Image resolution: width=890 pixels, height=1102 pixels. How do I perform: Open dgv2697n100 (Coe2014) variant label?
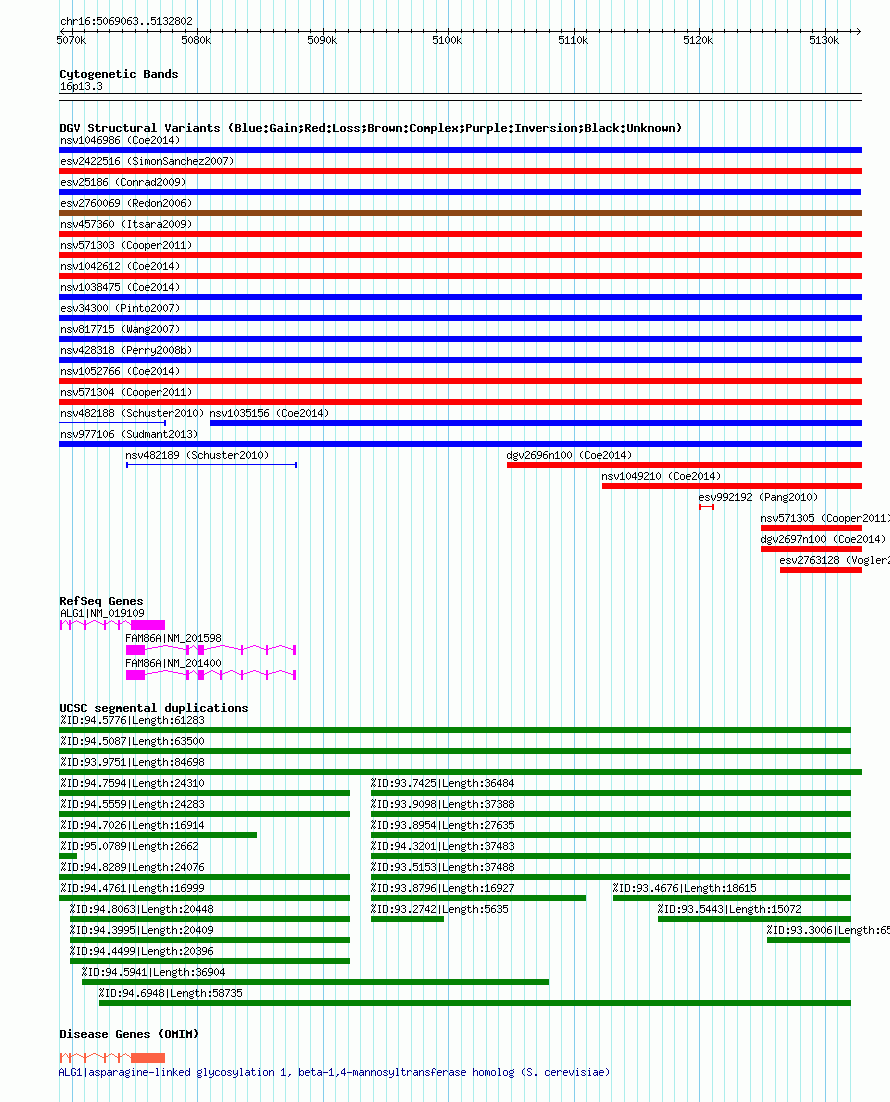pos(823,540)
